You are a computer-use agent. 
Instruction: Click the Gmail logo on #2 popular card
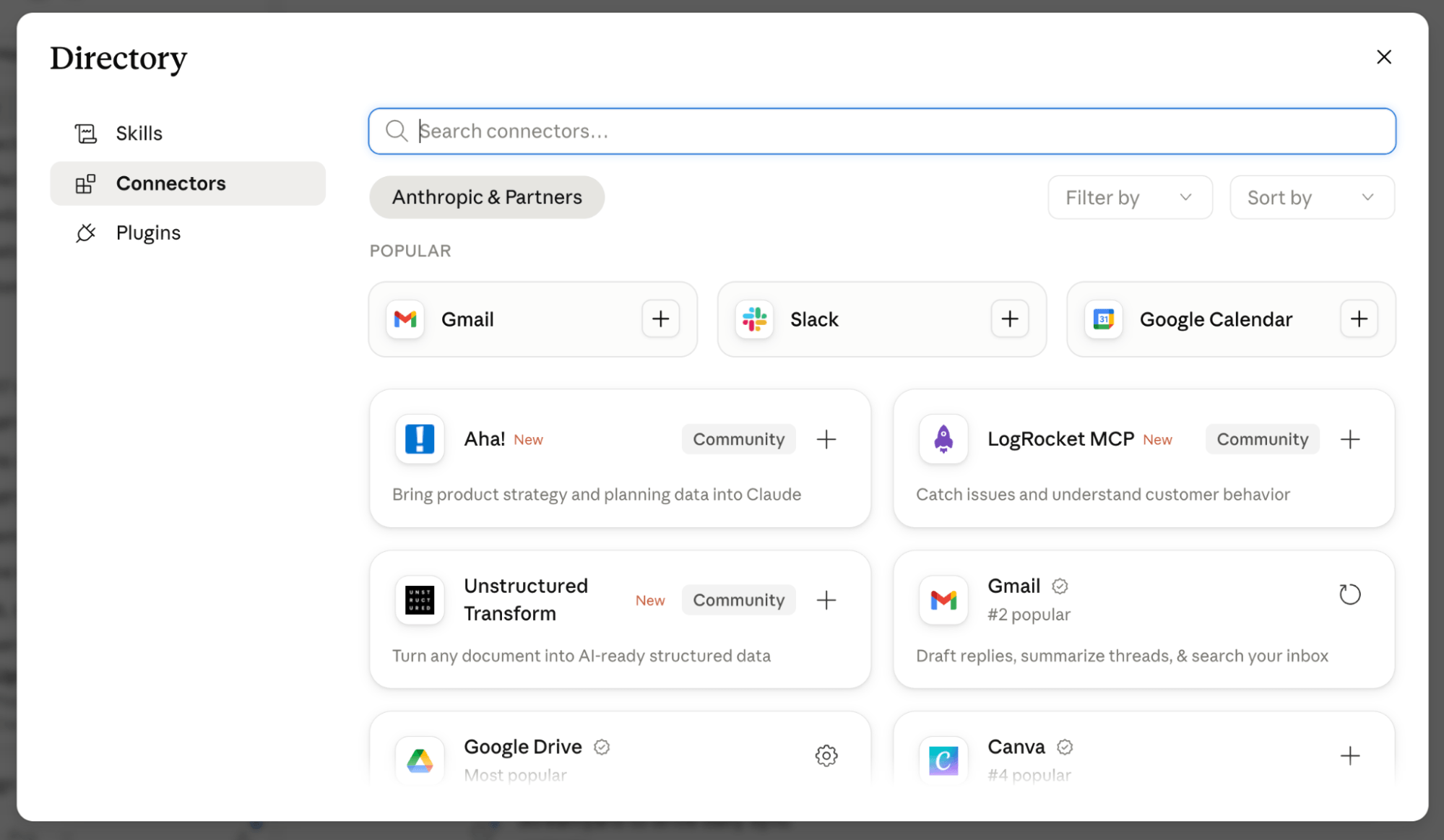click(x=943, y=599)
